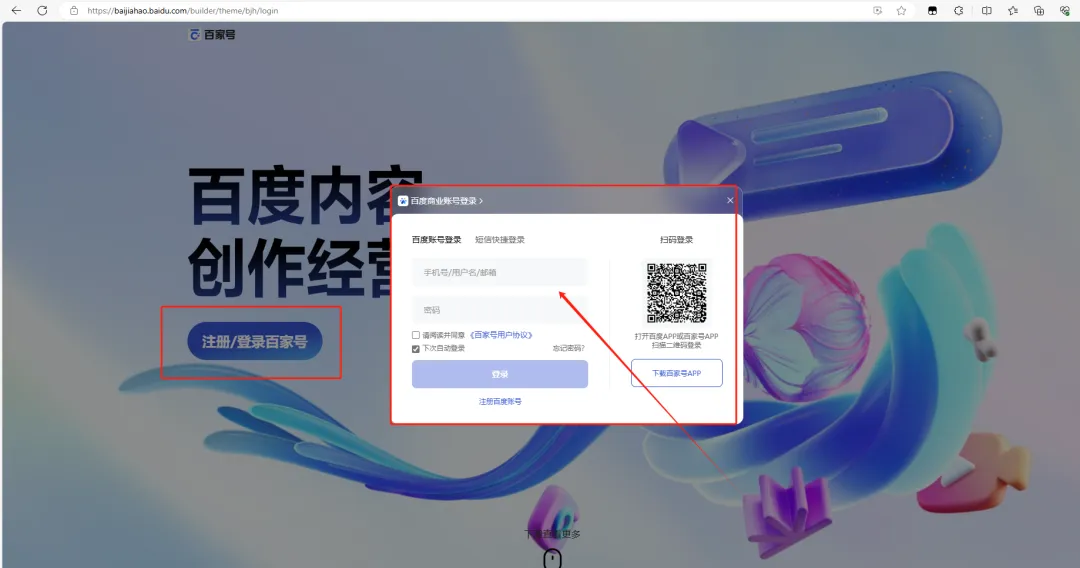Viewport: 1080px width, 568px height.
Task: Uncheck the 下次自动登录 checkbox
Action: click(415, 348)
